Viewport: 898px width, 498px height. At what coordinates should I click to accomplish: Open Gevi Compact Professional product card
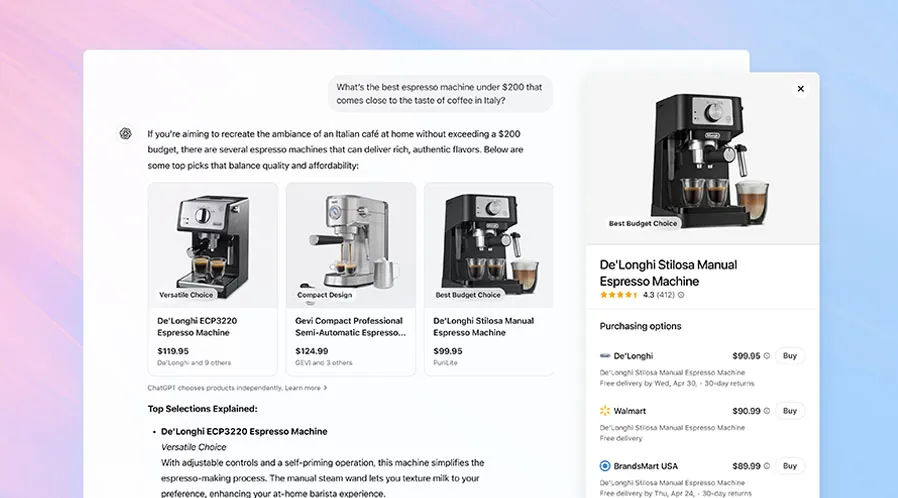click(350, 279)
